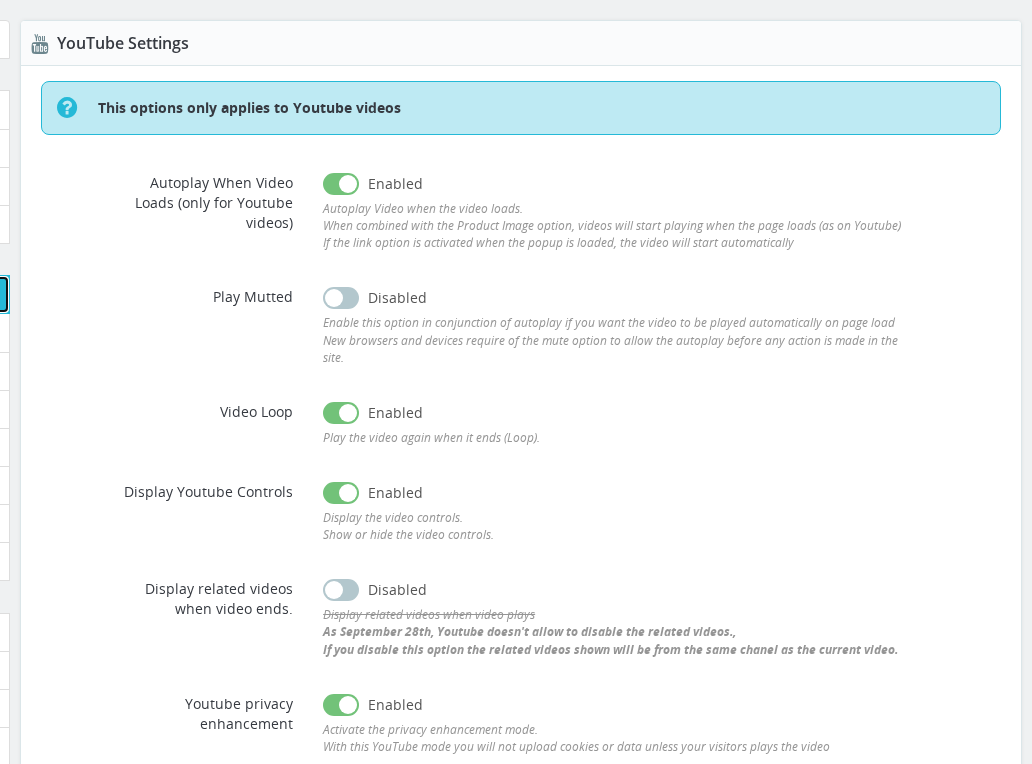Click the question mark info icon

66,107
